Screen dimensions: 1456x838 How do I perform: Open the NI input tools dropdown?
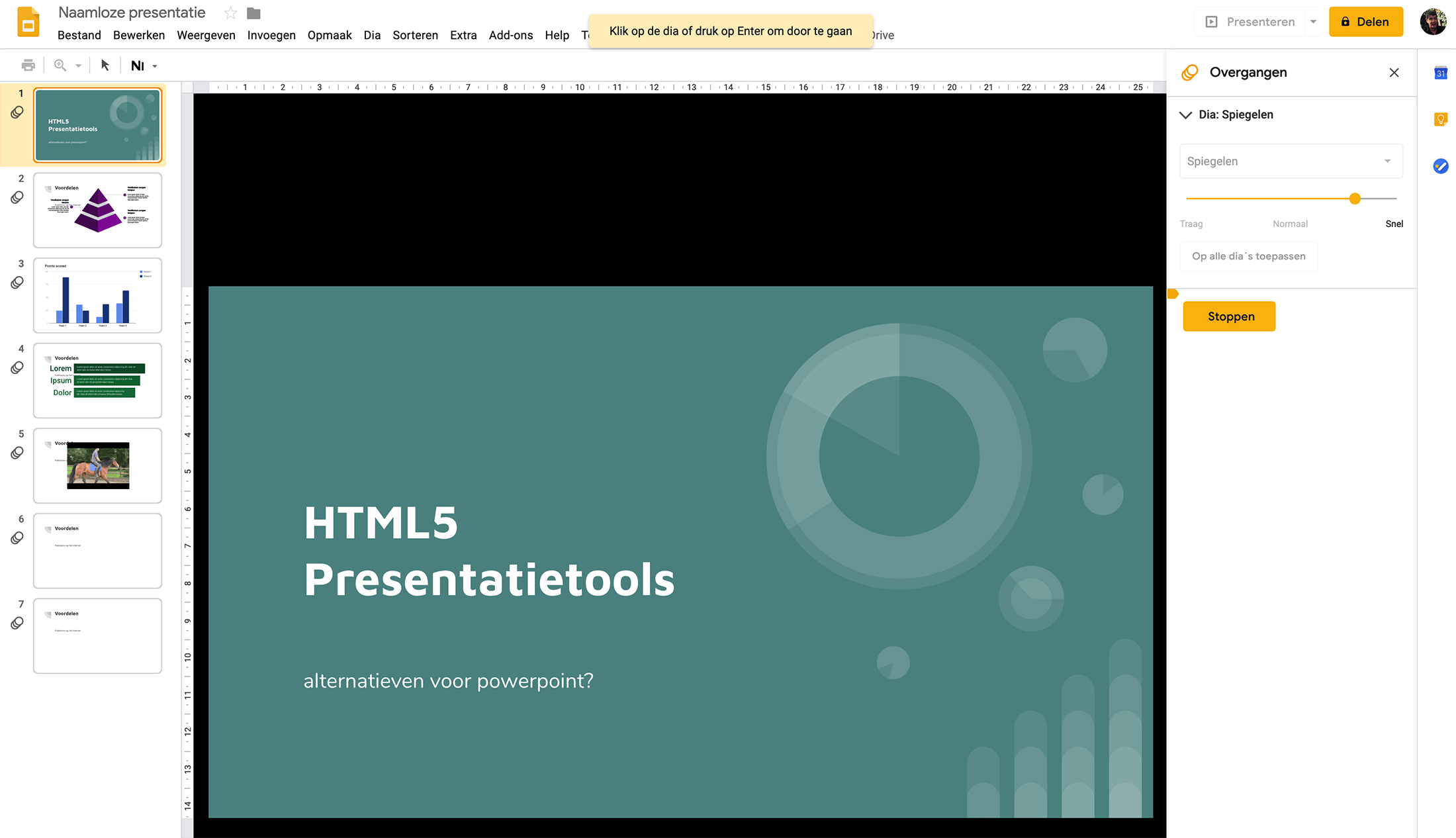155,66
